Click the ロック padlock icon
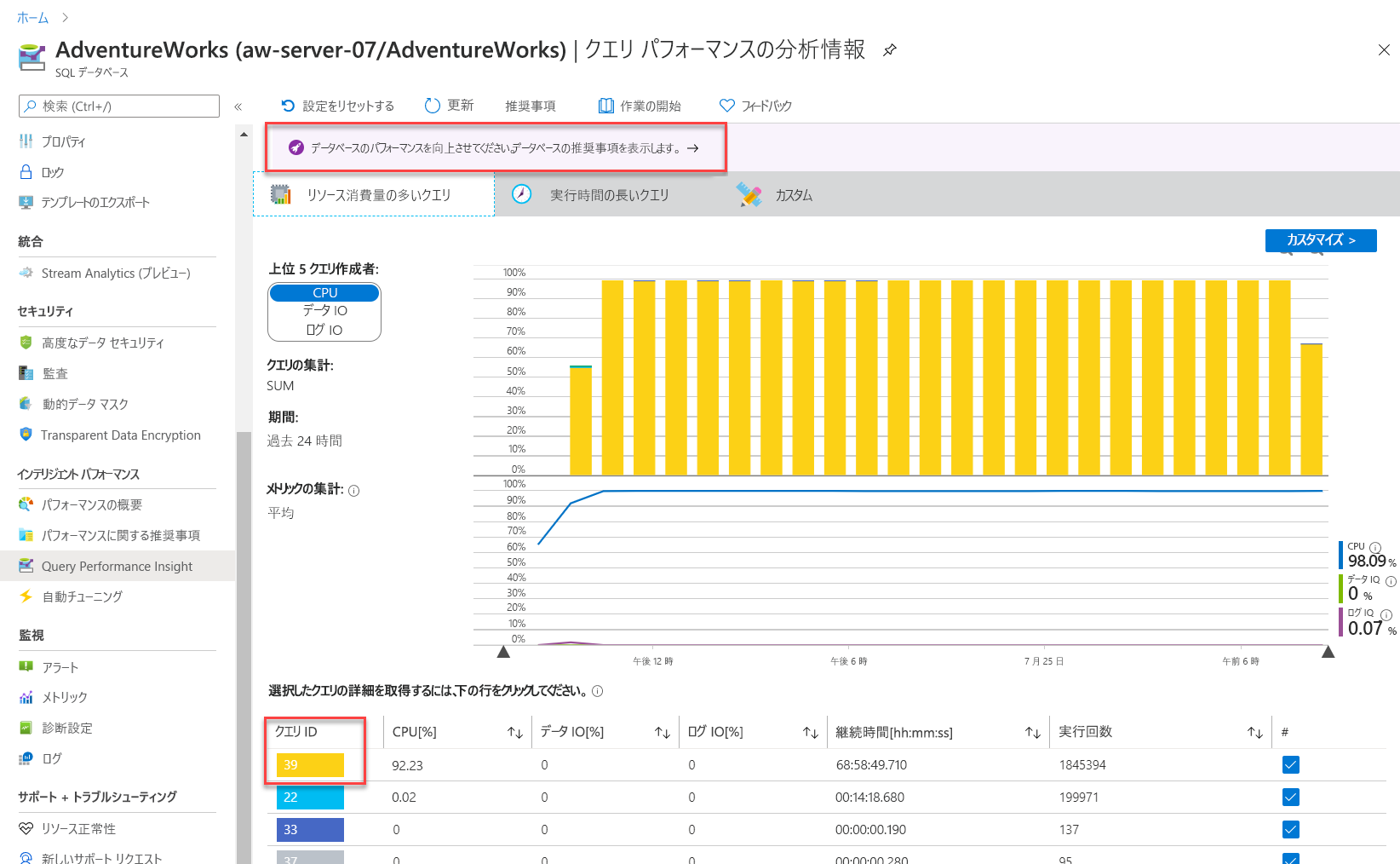Viewport: 1400px width, 864px height. pyautogui.click(x=26, y=172)
